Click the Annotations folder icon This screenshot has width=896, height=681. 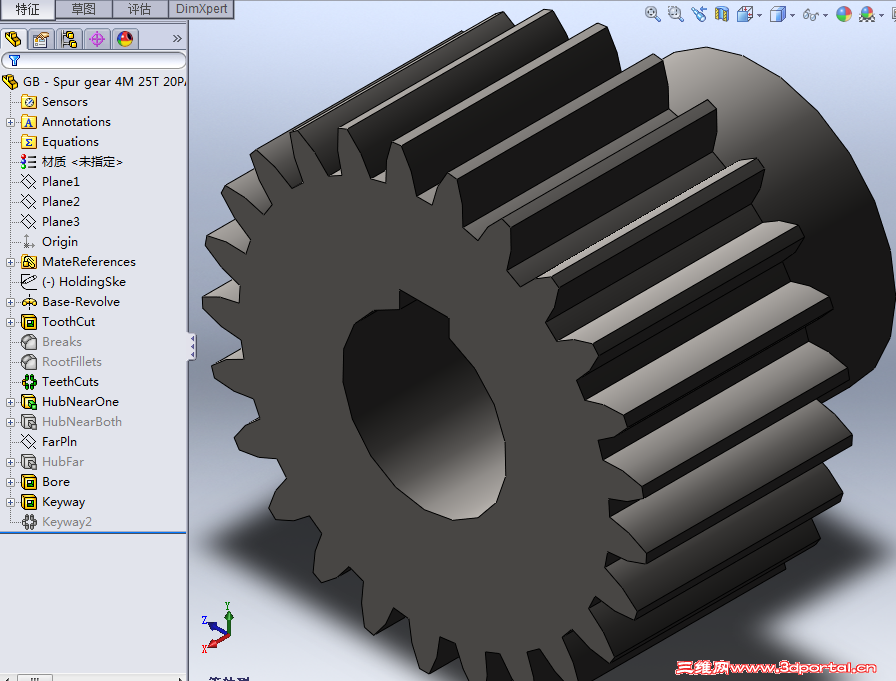[29, 122]
